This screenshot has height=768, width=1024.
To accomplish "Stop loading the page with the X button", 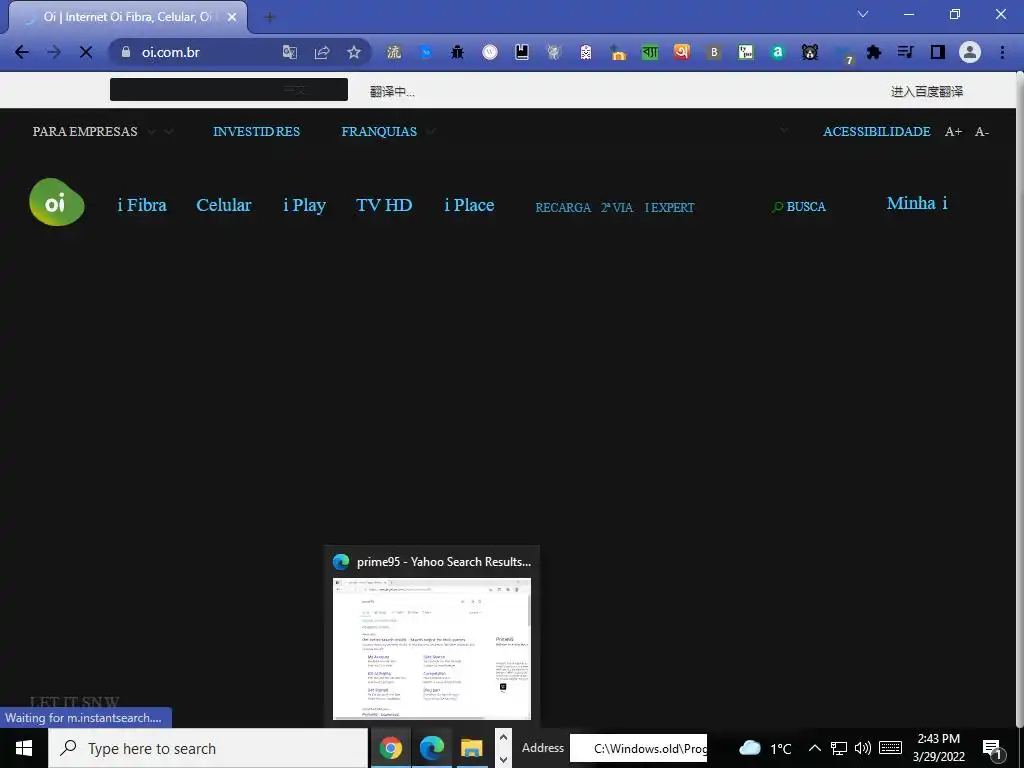I will (x=86, y=52).
